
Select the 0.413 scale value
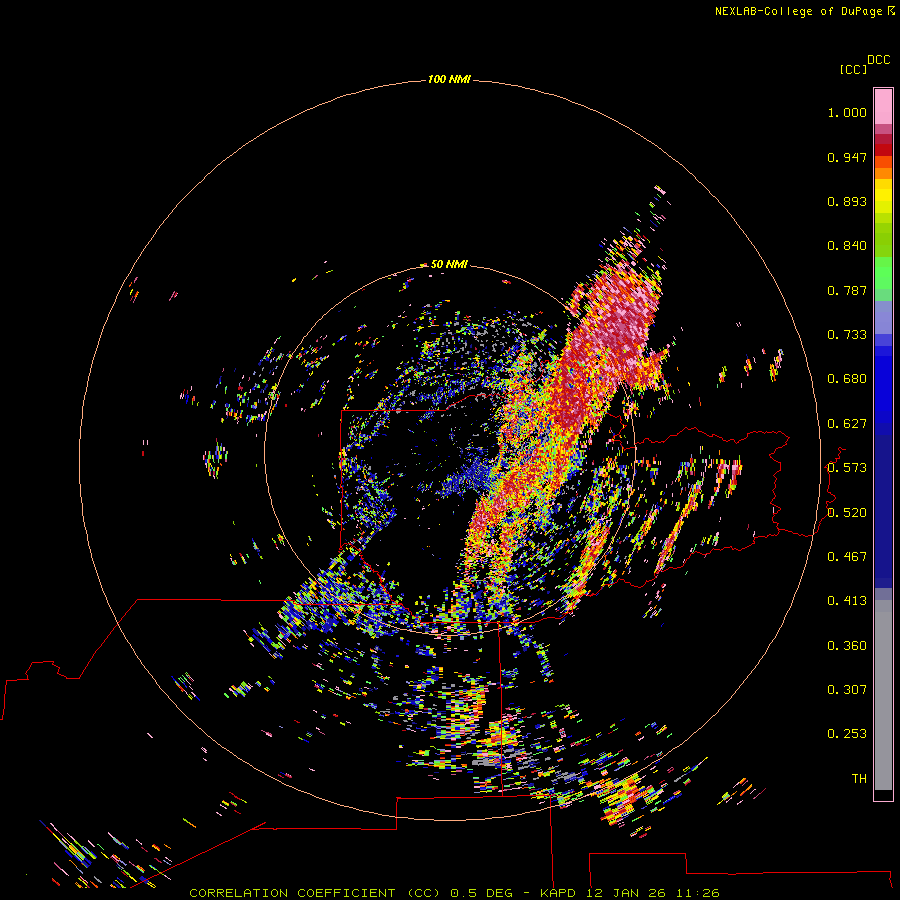pos(847,601)
